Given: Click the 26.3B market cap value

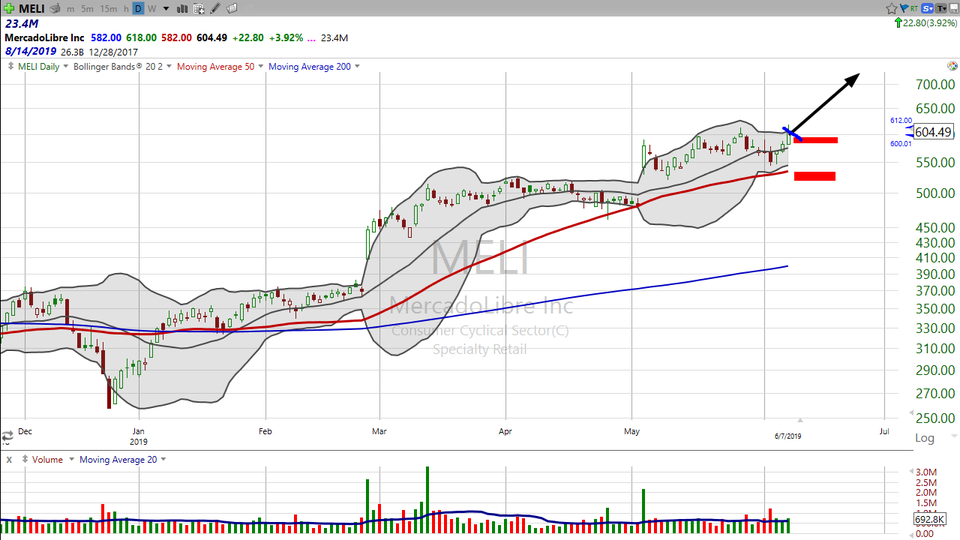Looking at the screenshot, I should (72, 52).
